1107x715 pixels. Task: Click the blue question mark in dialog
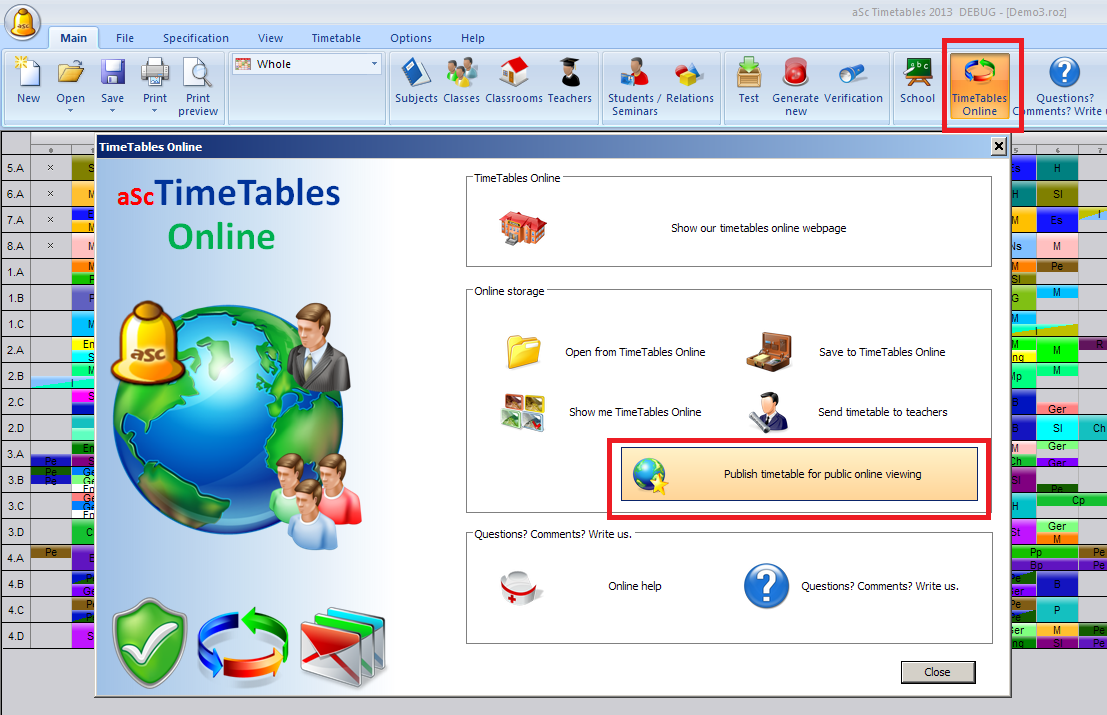(767, 586)
